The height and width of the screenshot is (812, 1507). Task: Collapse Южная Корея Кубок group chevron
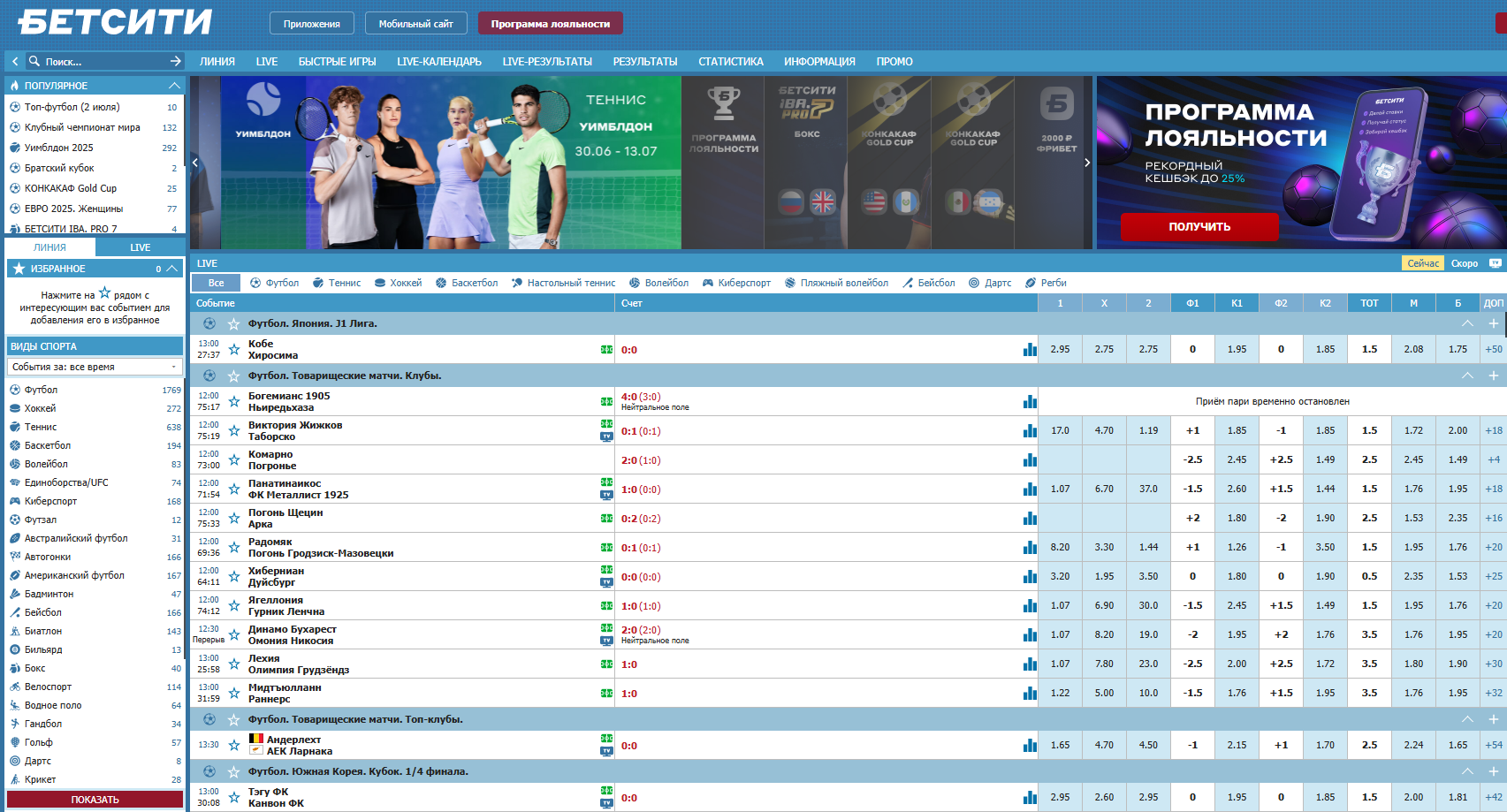pos(1467,771)
